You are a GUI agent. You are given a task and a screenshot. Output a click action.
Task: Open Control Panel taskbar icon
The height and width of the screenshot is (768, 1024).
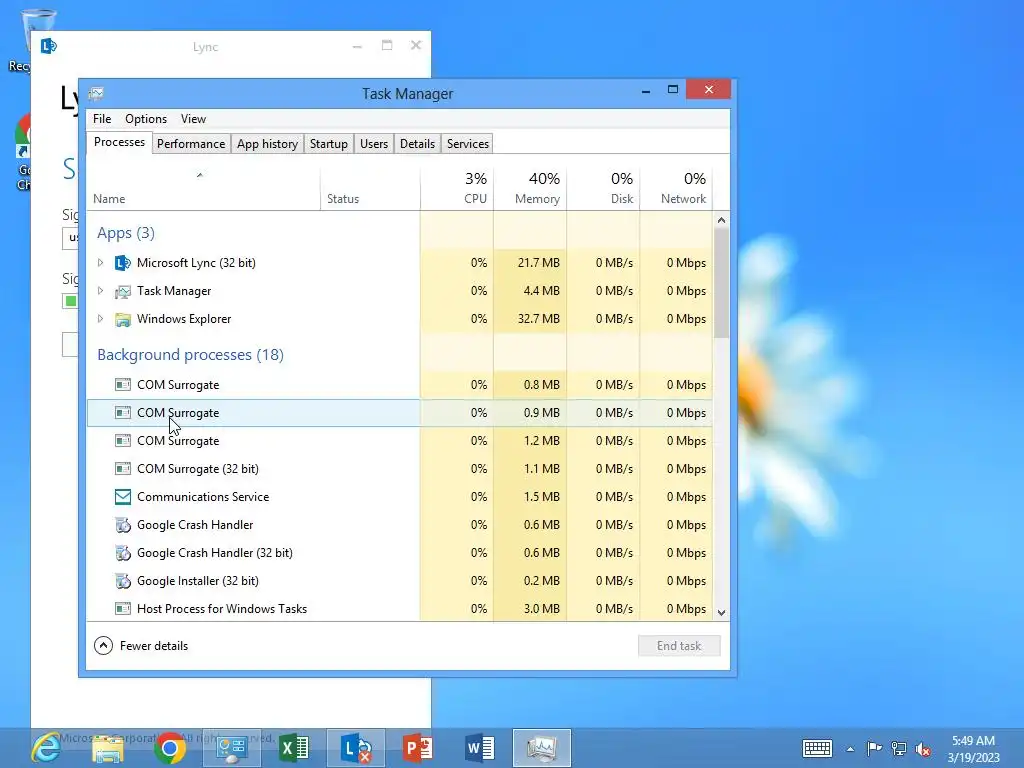coord(232,748)
